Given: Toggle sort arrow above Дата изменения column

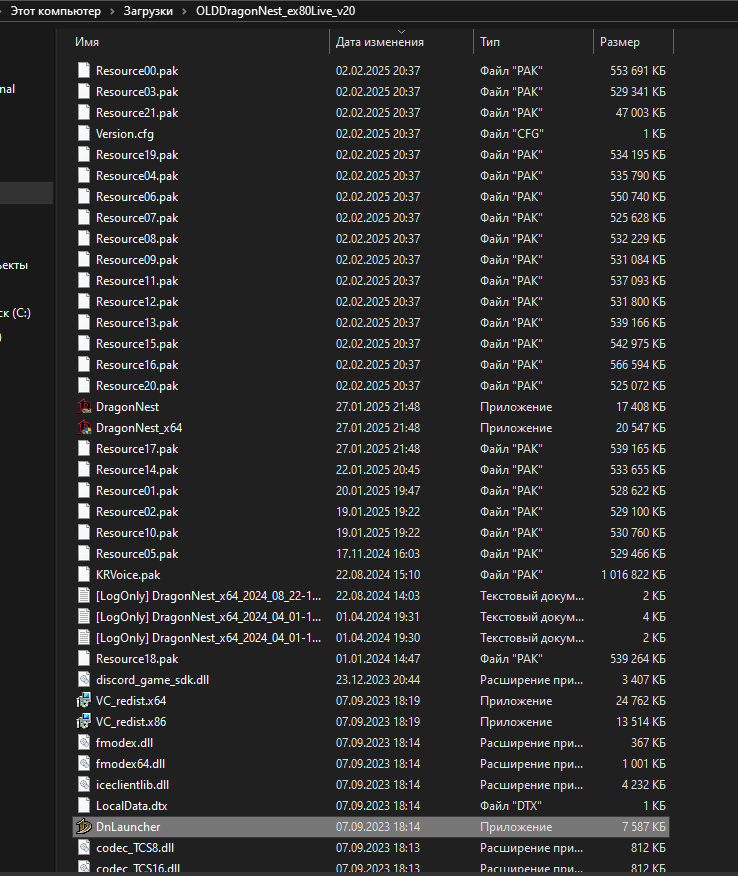Looking at the screenshot, I should pos(401,31).
